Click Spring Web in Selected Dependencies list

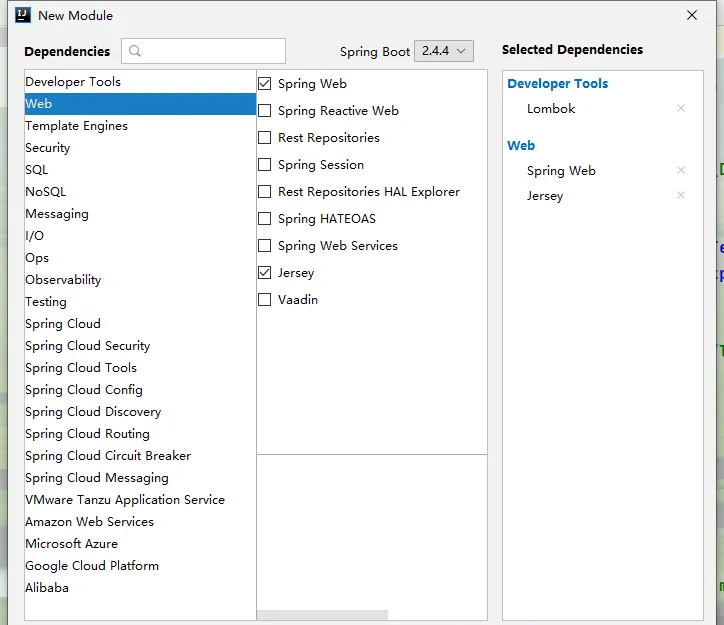(x=561, y=171)
